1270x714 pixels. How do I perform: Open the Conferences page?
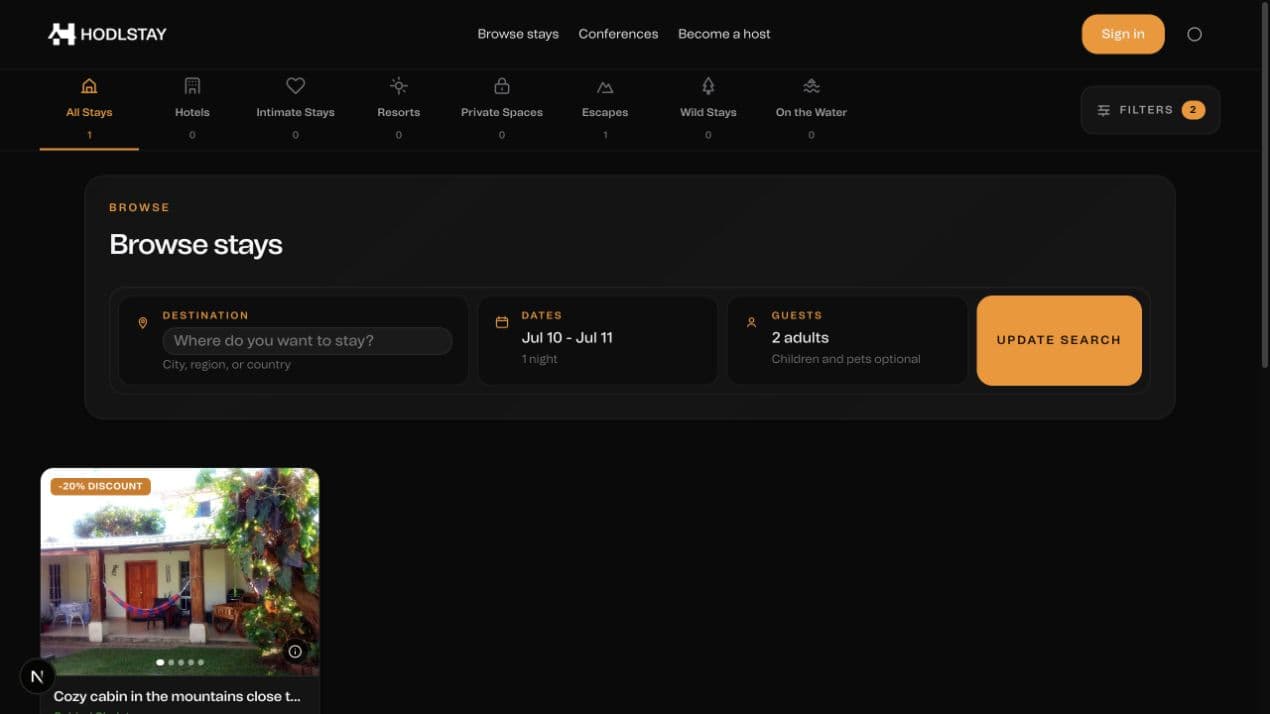pyautogui.click(x=618, y=34)
